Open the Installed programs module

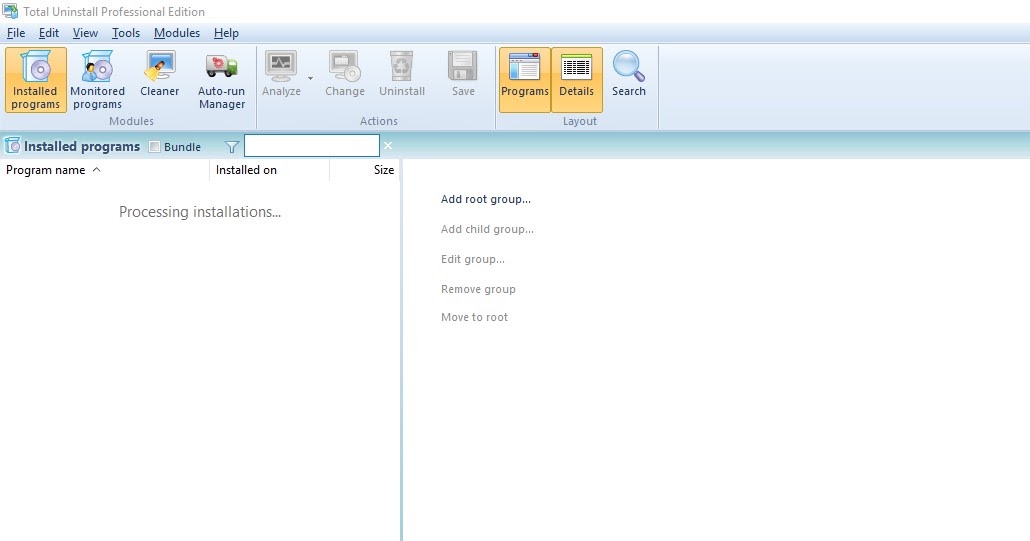[x=35, y=79]
